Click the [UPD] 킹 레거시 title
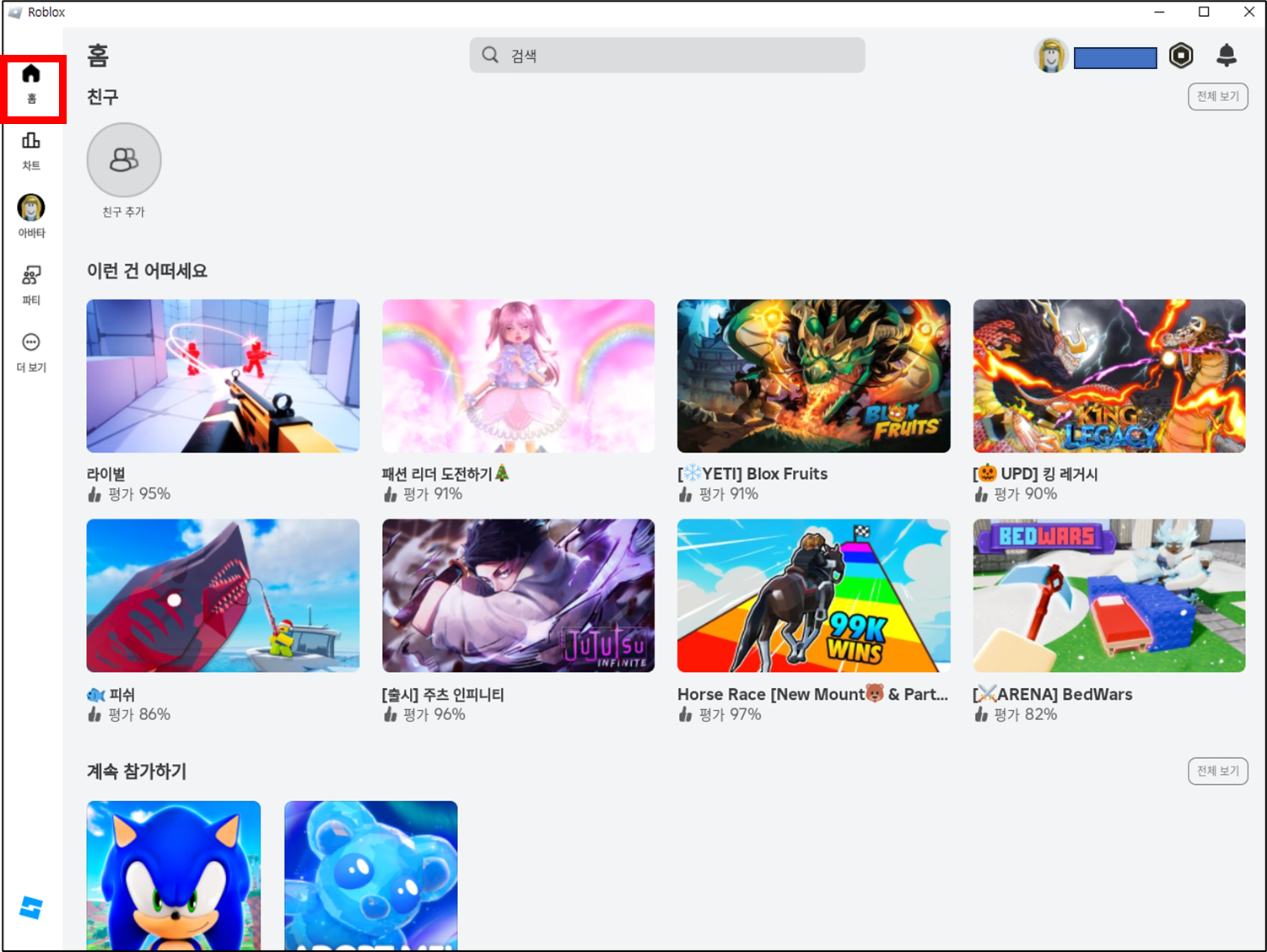 pos(1036,474)
